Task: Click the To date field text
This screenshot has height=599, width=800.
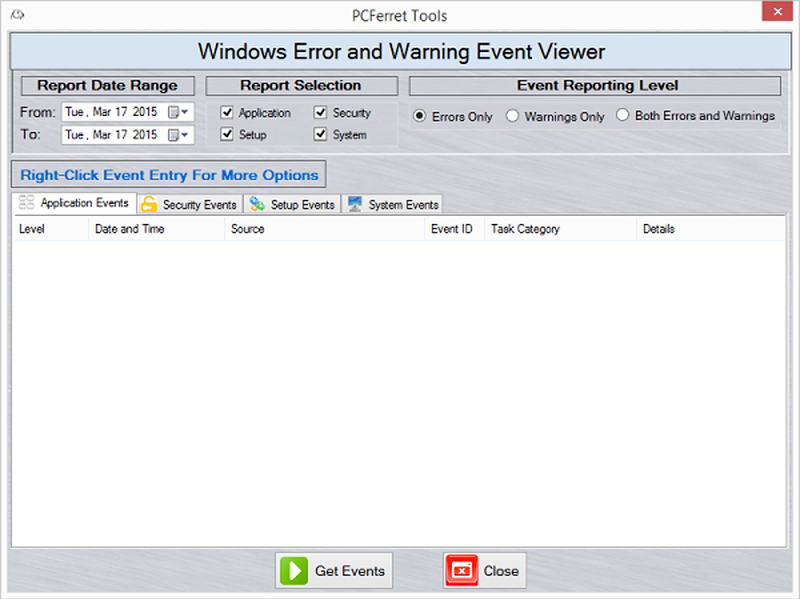Action: tap(111, 135)
